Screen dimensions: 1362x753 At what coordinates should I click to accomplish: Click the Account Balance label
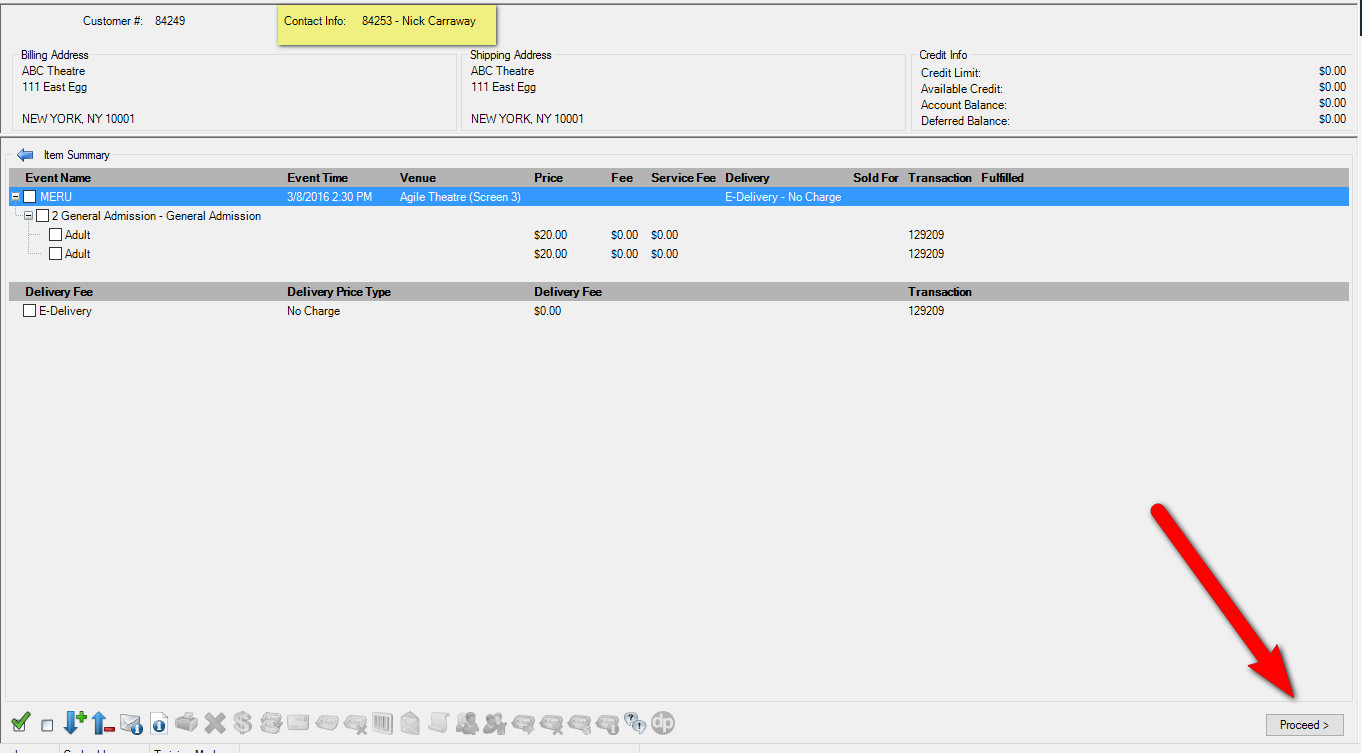tap(964, 105)
